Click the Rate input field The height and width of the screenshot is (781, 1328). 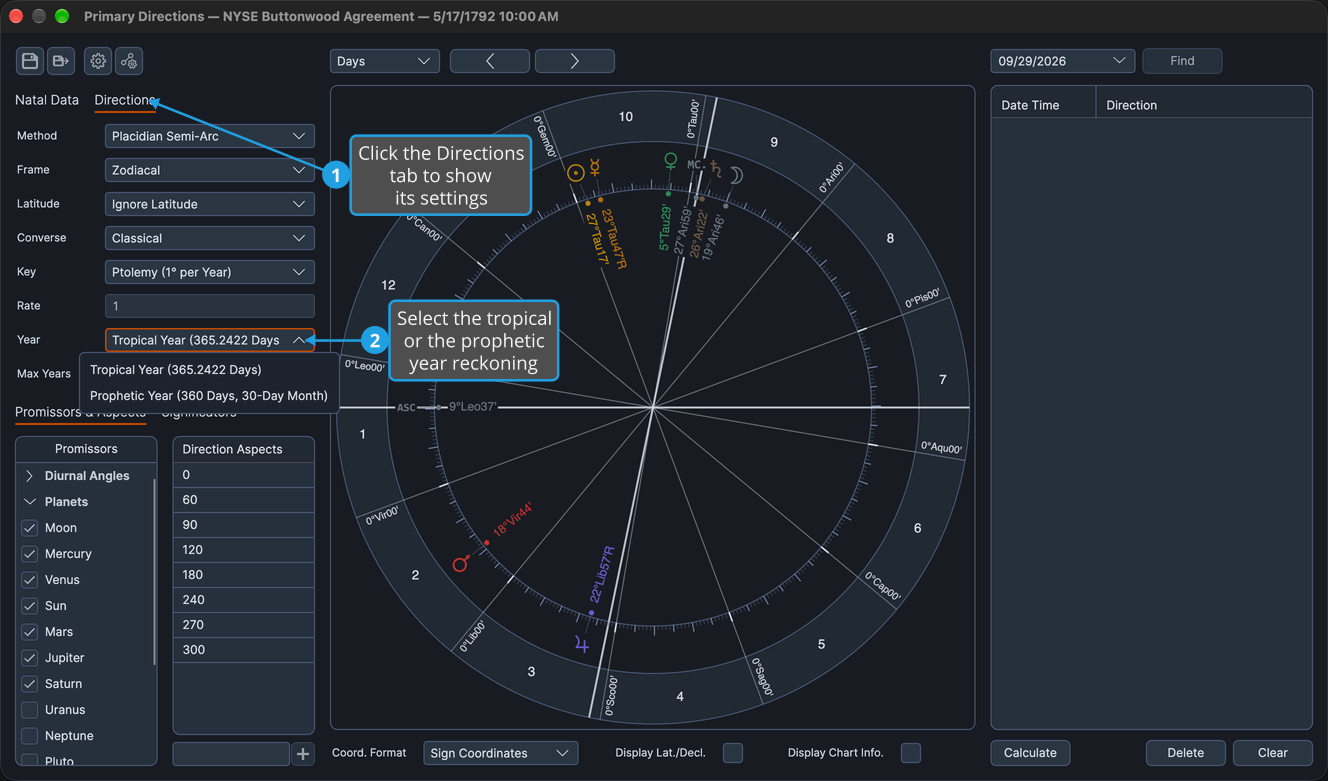(210, 306)
